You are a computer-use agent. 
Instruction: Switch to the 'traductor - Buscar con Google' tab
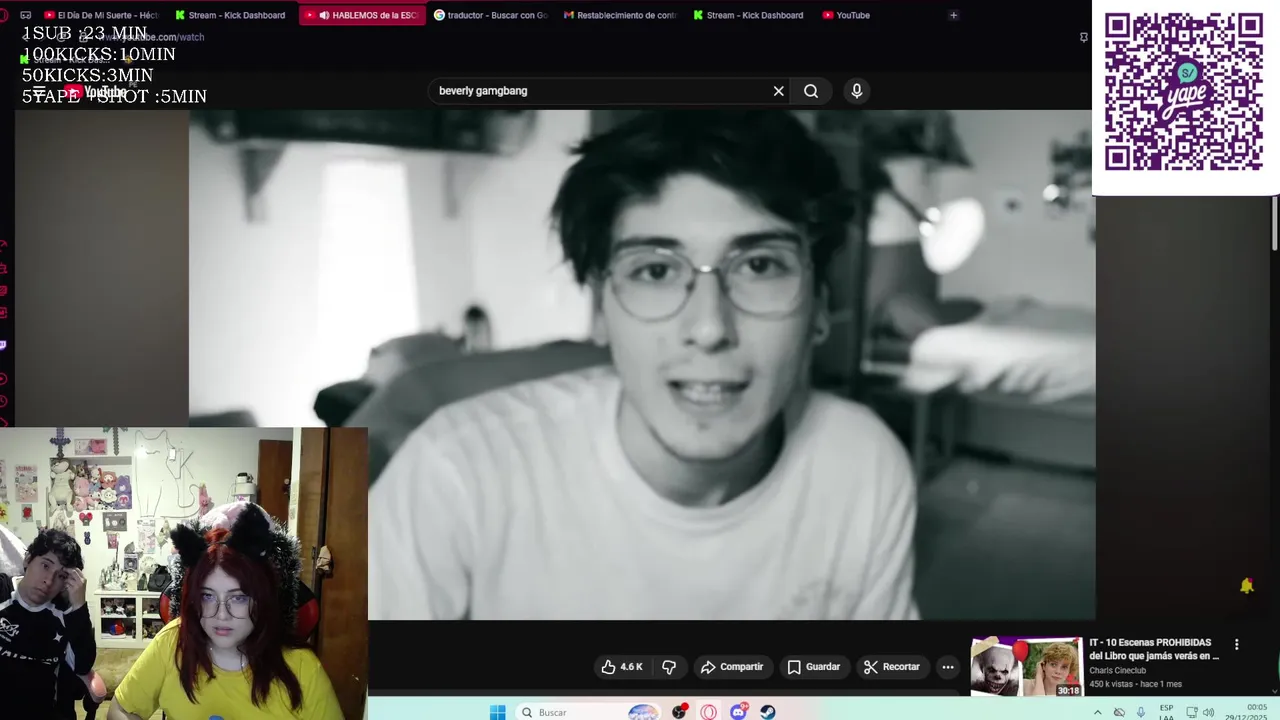click(x=490, y=15)
